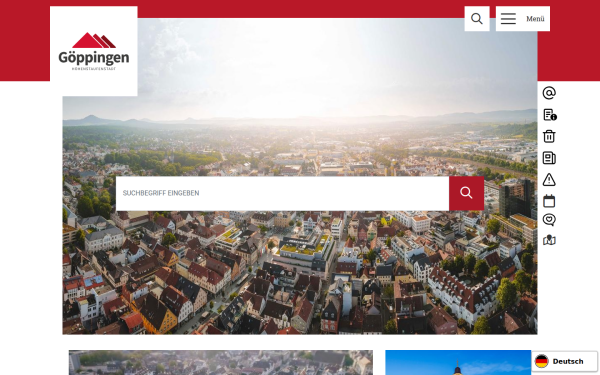
Task: Open the heart speech bubble sidebar icon
Action: pos(549,220)
